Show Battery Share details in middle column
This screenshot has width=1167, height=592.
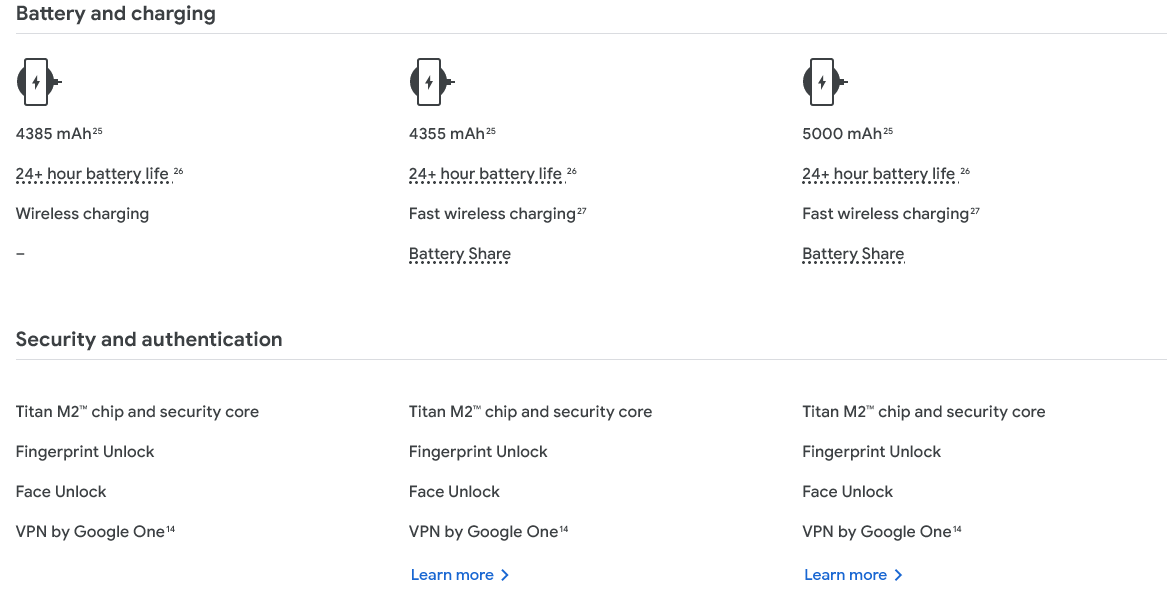point(459,254)
